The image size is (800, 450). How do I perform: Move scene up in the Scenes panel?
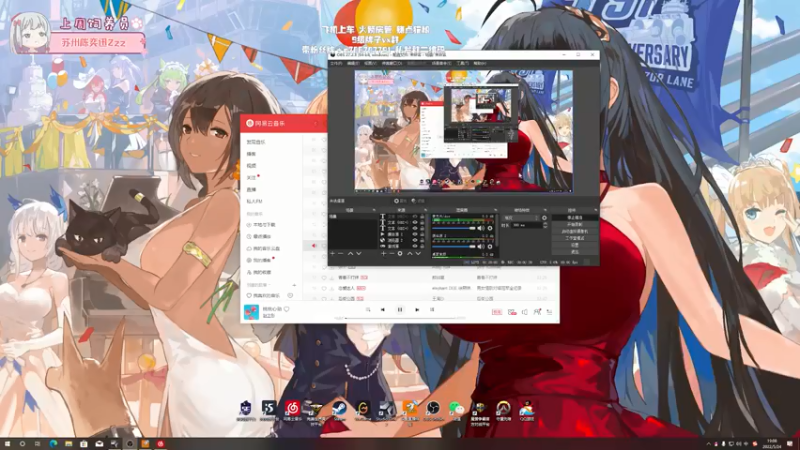(351, 254)
